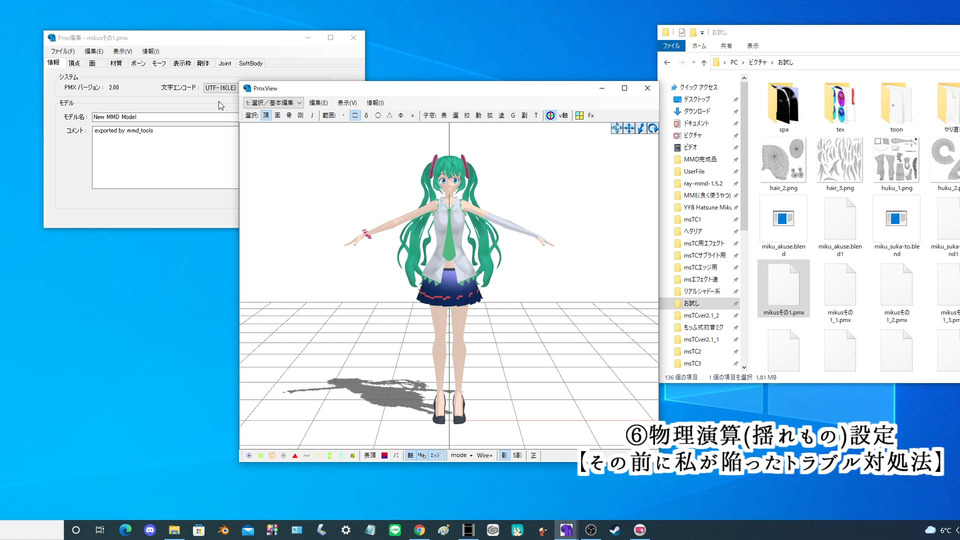
Task: Click the Wire+ button in bottom toolbar
Action: [x=485, y=455]
